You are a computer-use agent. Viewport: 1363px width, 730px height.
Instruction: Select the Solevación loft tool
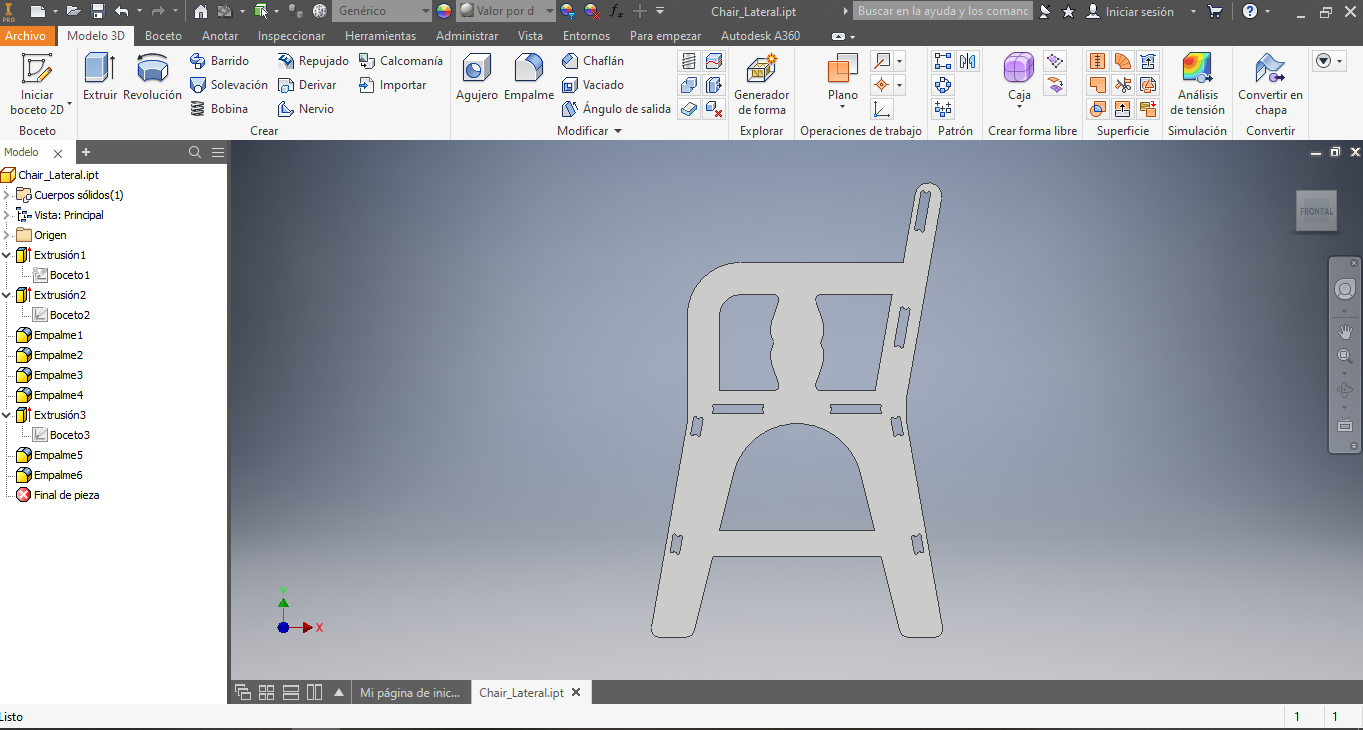point(228,85)
